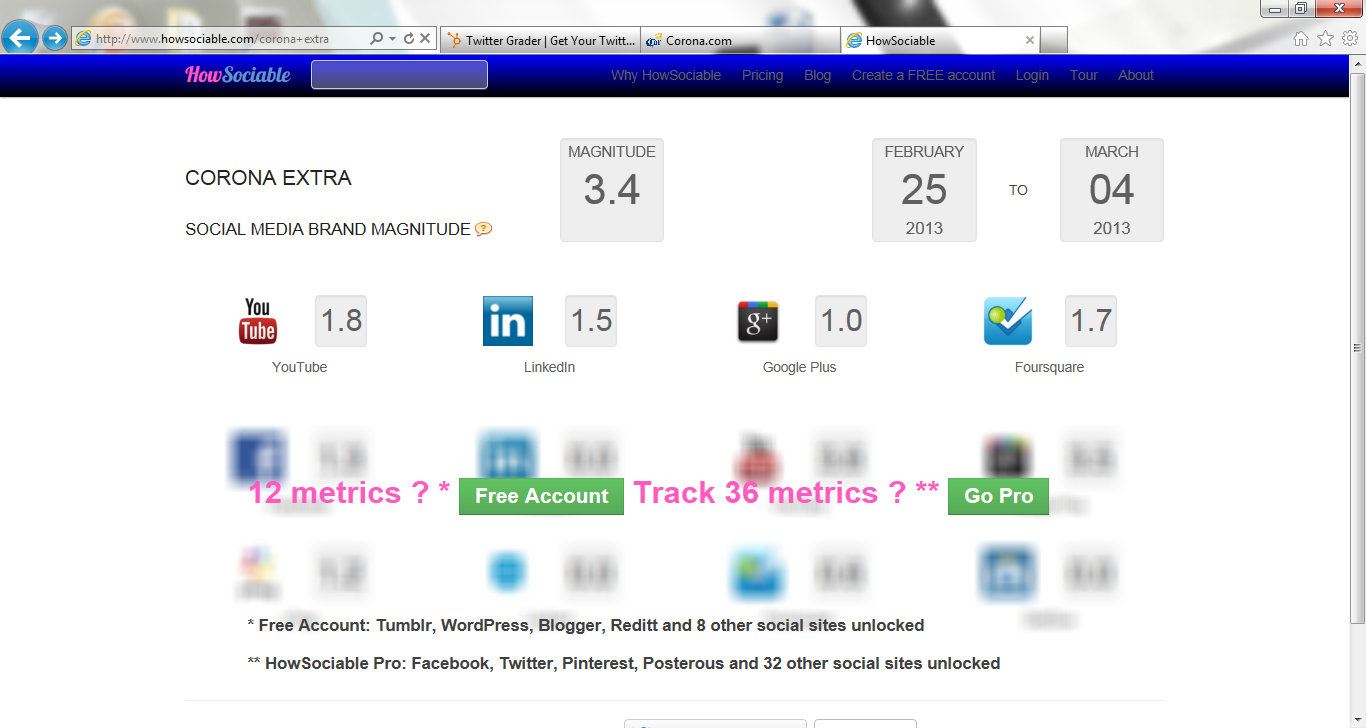
Task: Click the green Free Account button
Action: [x=541, y=496]
